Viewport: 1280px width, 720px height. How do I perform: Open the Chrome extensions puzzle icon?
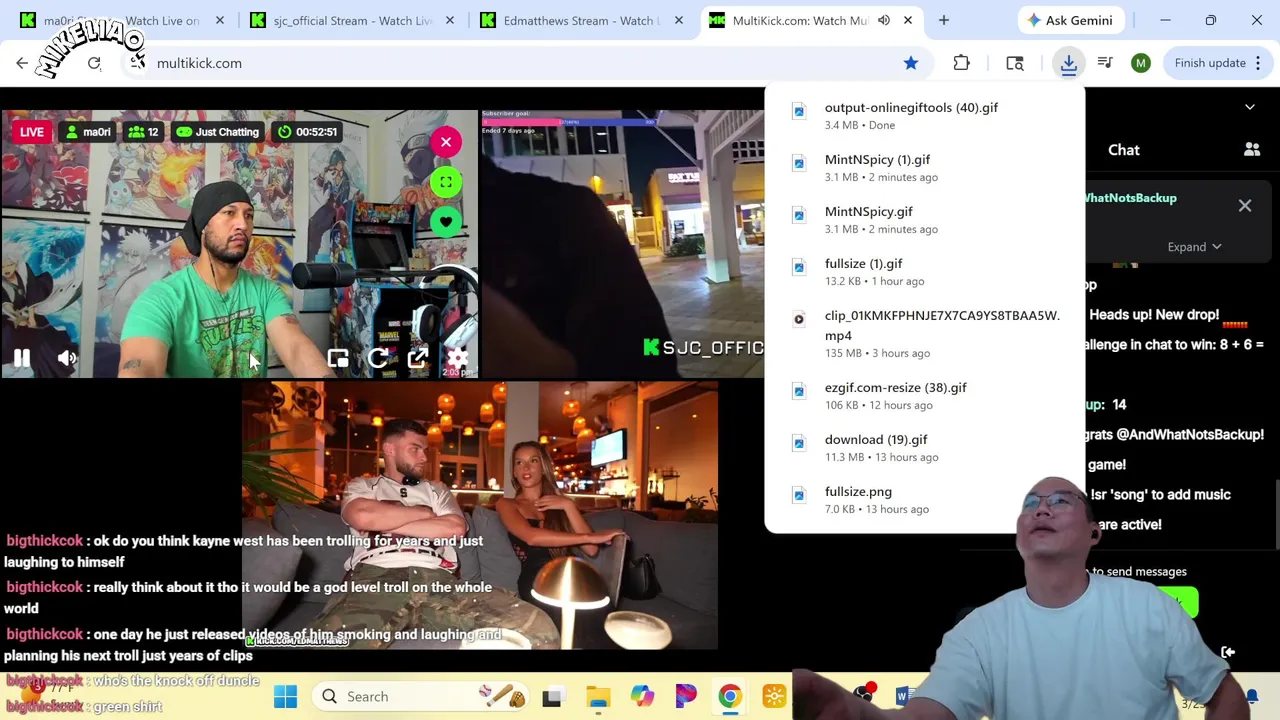(961, 63)
